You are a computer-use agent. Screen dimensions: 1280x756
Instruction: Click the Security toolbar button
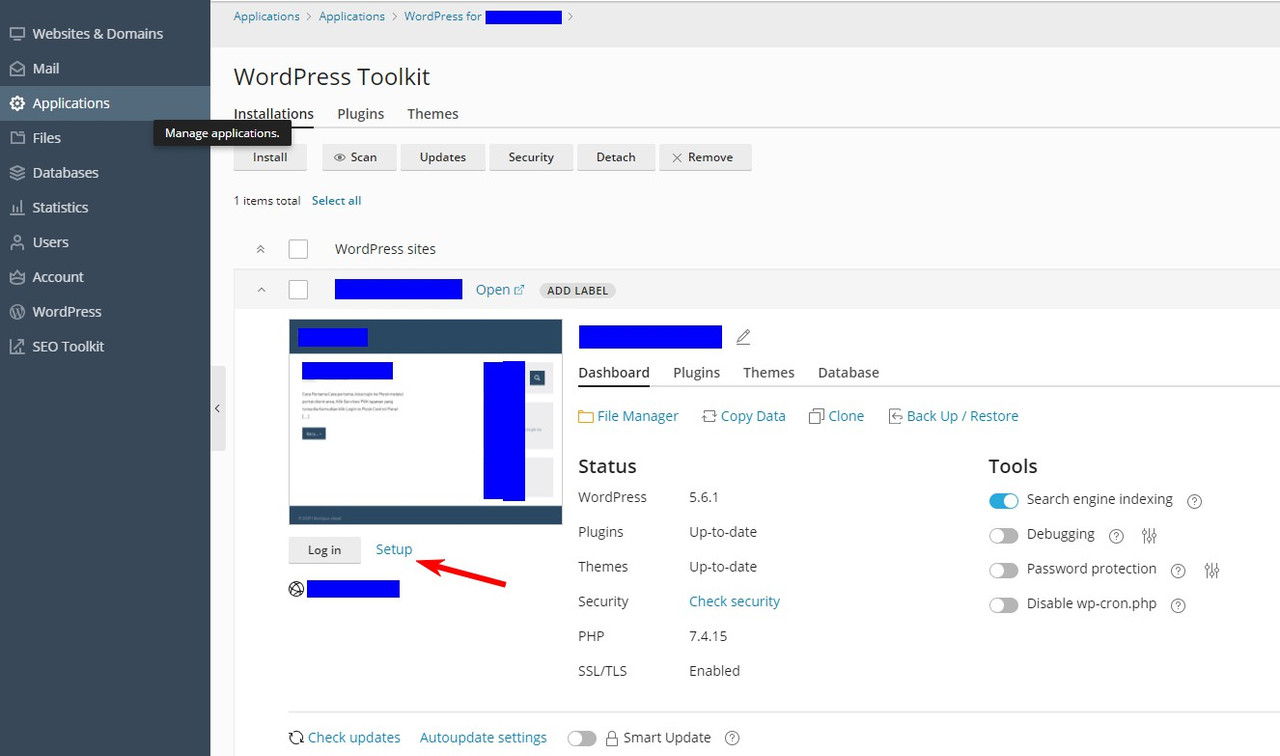pyautogui.click(x=531, y=157)
